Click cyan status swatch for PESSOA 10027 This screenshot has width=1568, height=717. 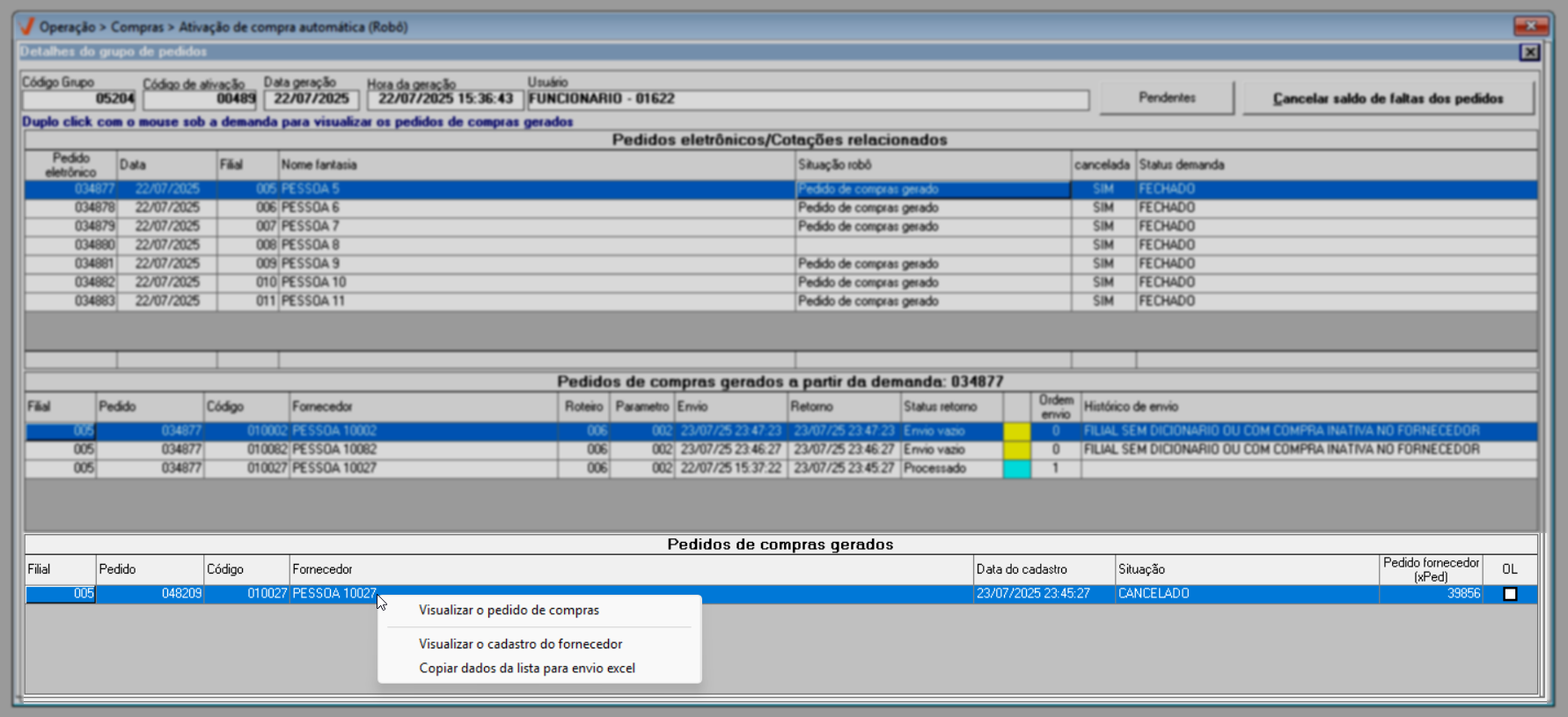point(1016,469)
